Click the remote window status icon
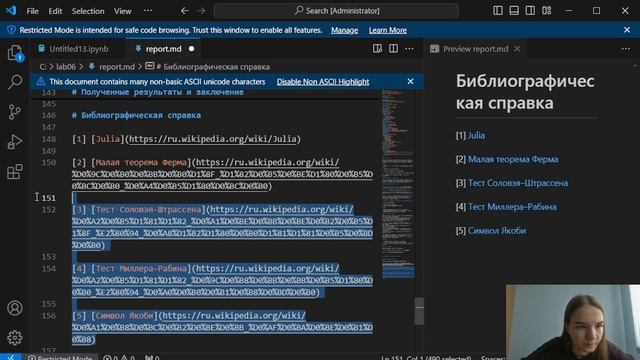Viewport: 640px width, 360px height. pyautogui.click(x=11, y=357)
